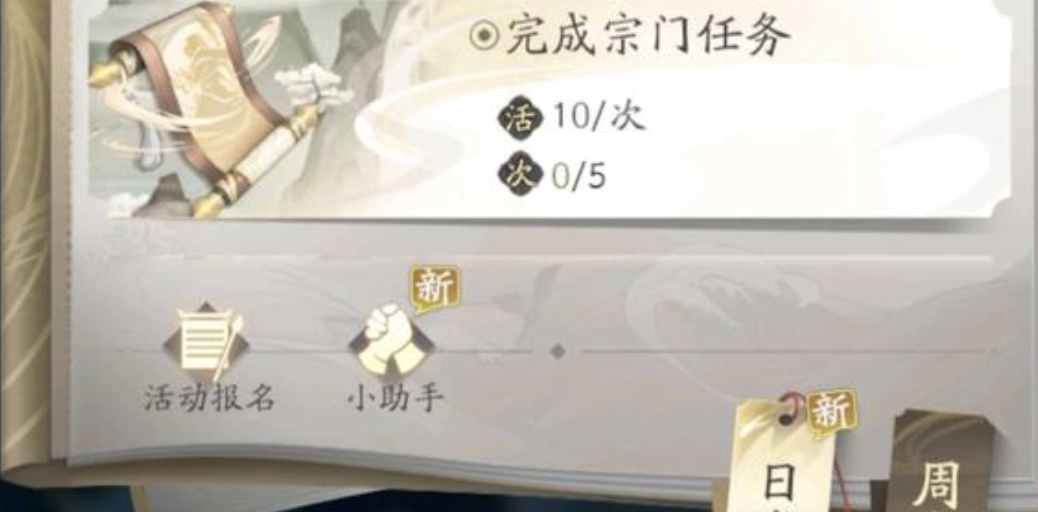This screenshot has width=1038, height=512.
Task: Click the diamond marker on the divider line
Action: 558,351
